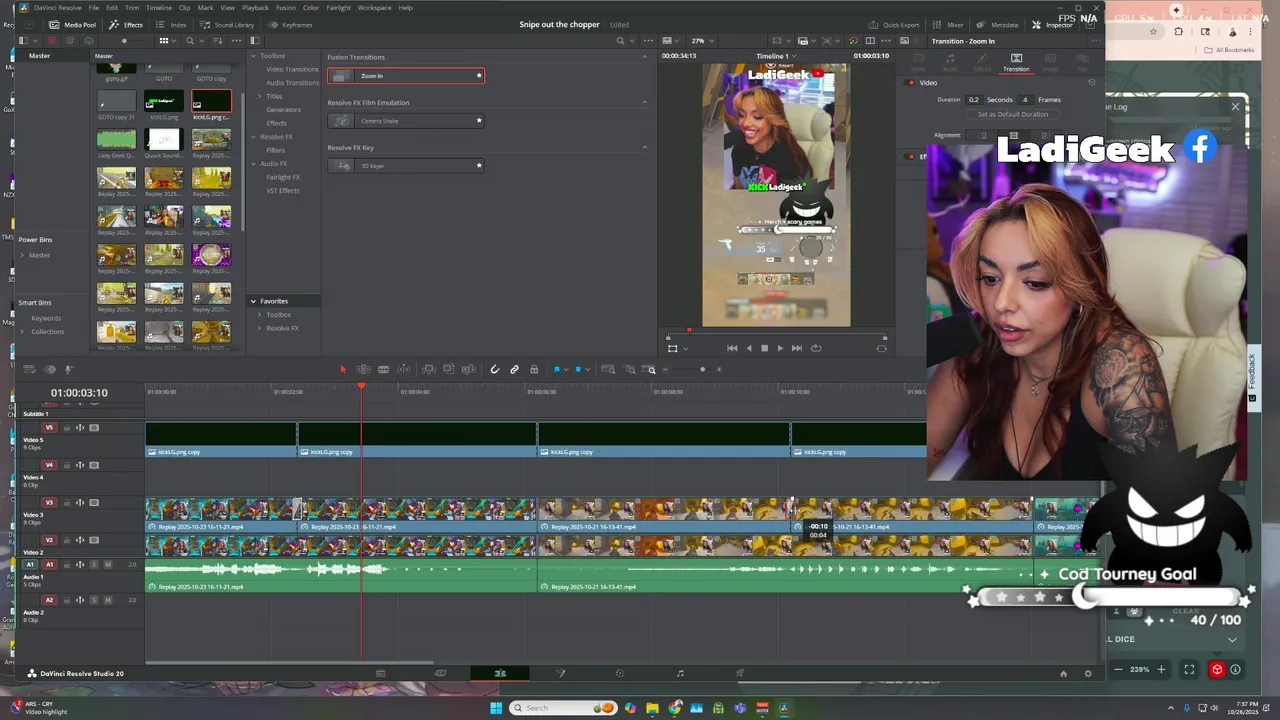Select Video Transitions in effects tree
Image resolution: width=1280 pixels, height=720 pixels.
tap(292, 69)
